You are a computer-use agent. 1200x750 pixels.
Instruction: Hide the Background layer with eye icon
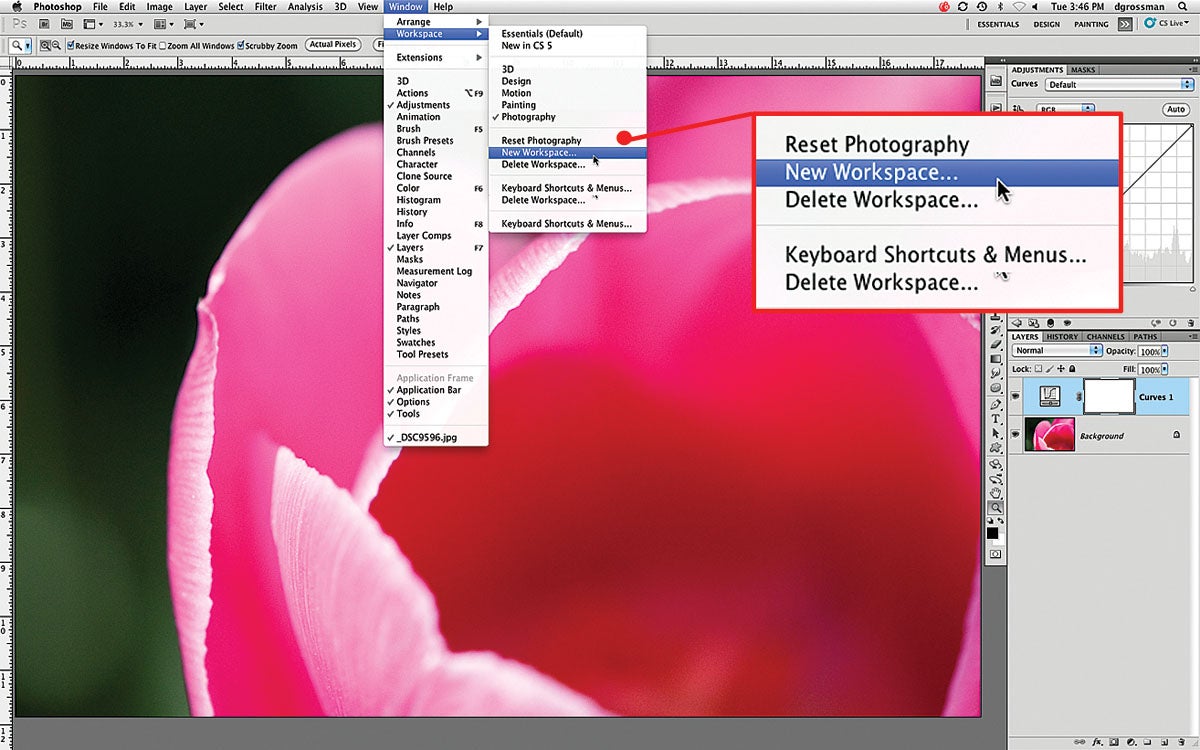click(x=1016, y=435)
